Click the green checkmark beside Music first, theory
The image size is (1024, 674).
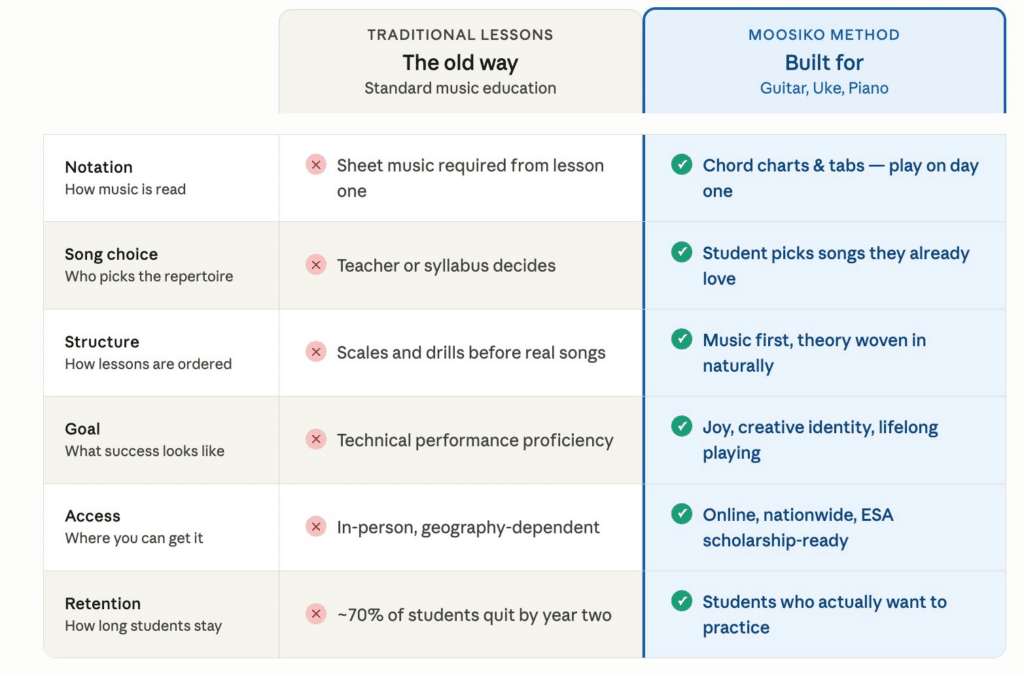coord(682,339)
